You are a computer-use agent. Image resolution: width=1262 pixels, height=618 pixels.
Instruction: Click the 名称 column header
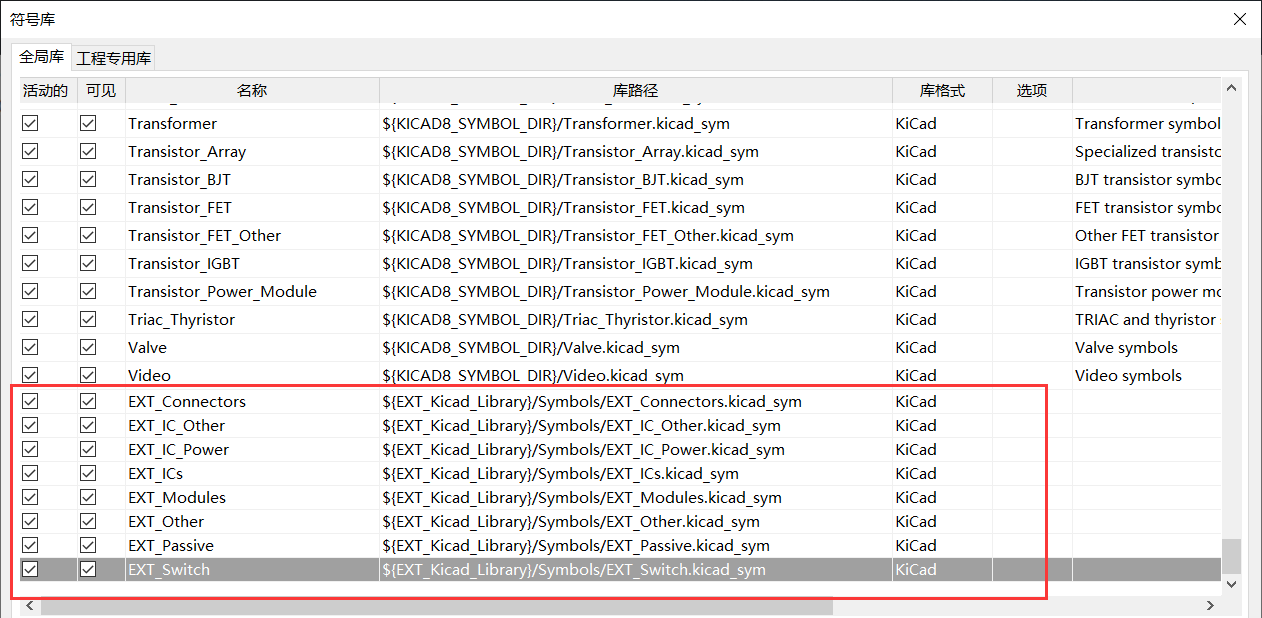pos(252,91)
